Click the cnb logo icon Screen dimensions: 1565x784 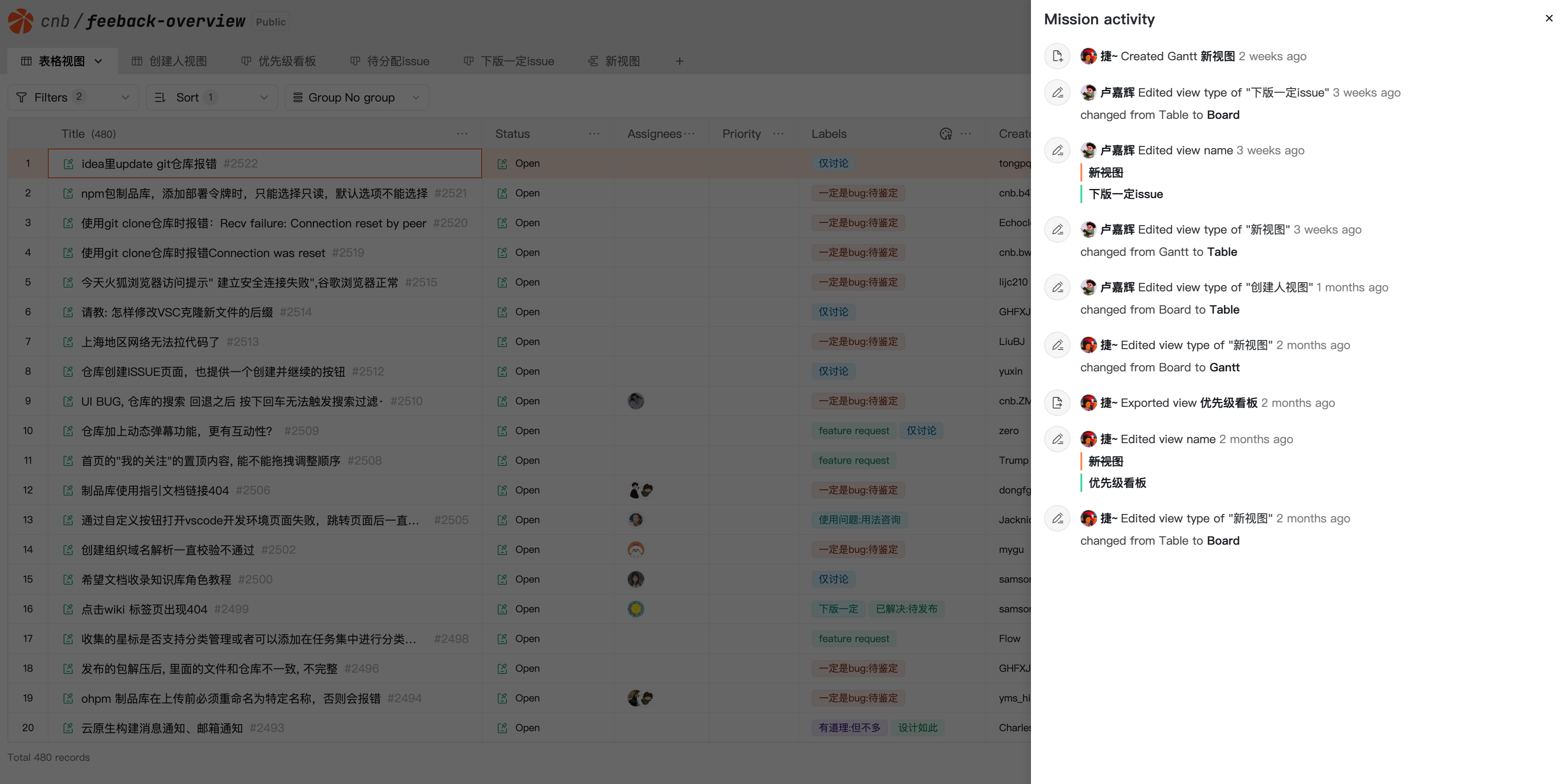click(21, 21)
